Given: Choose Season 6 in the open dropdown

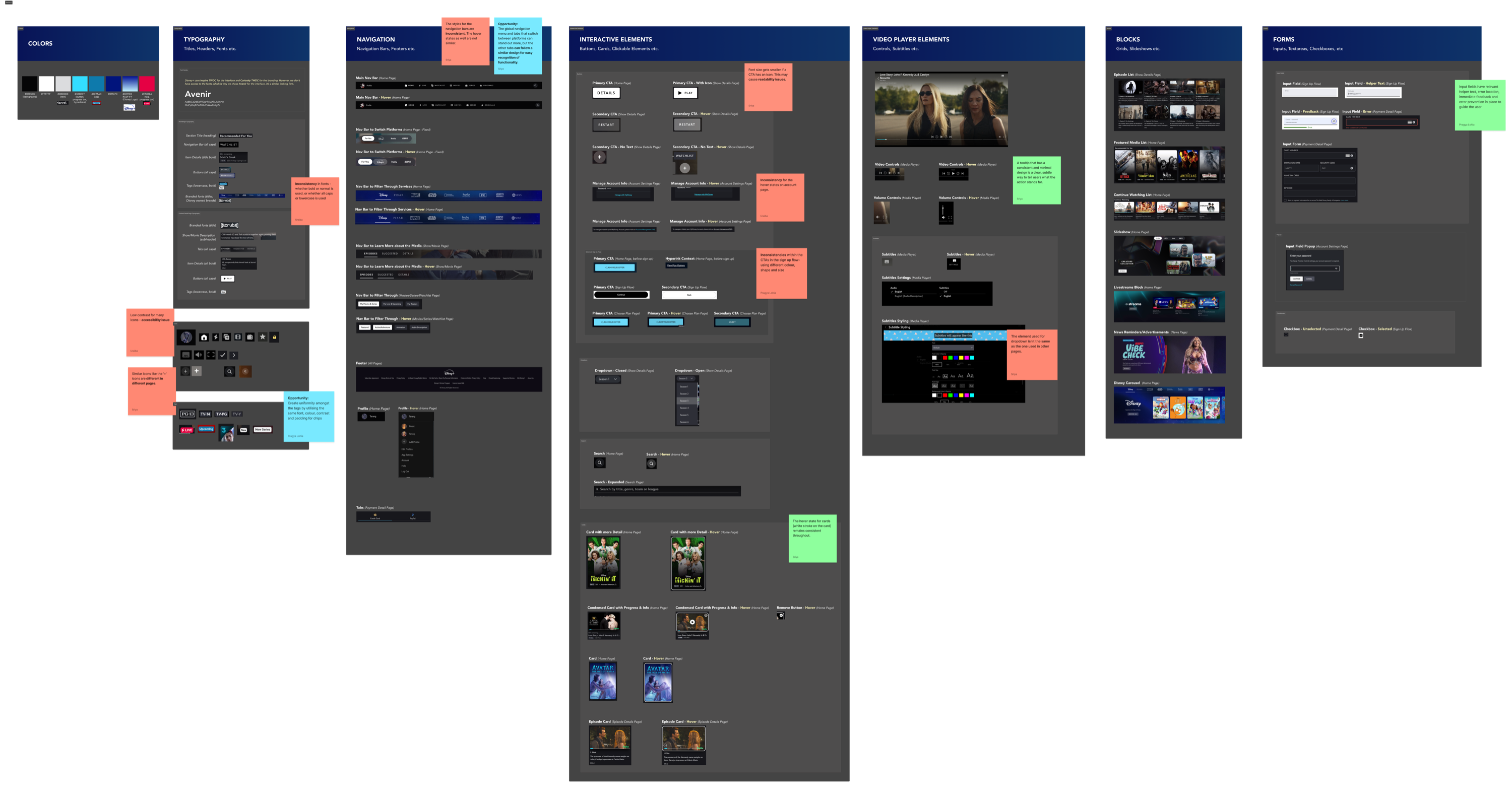Looking at the screenshot, I should click(x=687, y=422).
